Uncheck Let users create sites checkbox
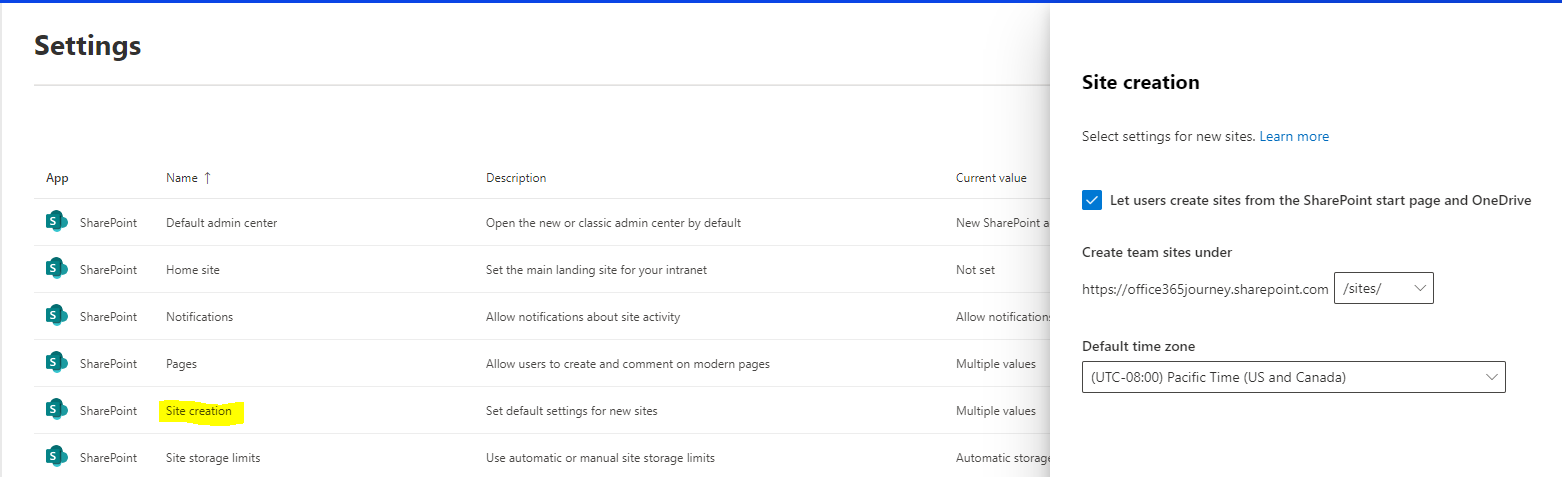1562x477 pixels. click(1092, 200)
